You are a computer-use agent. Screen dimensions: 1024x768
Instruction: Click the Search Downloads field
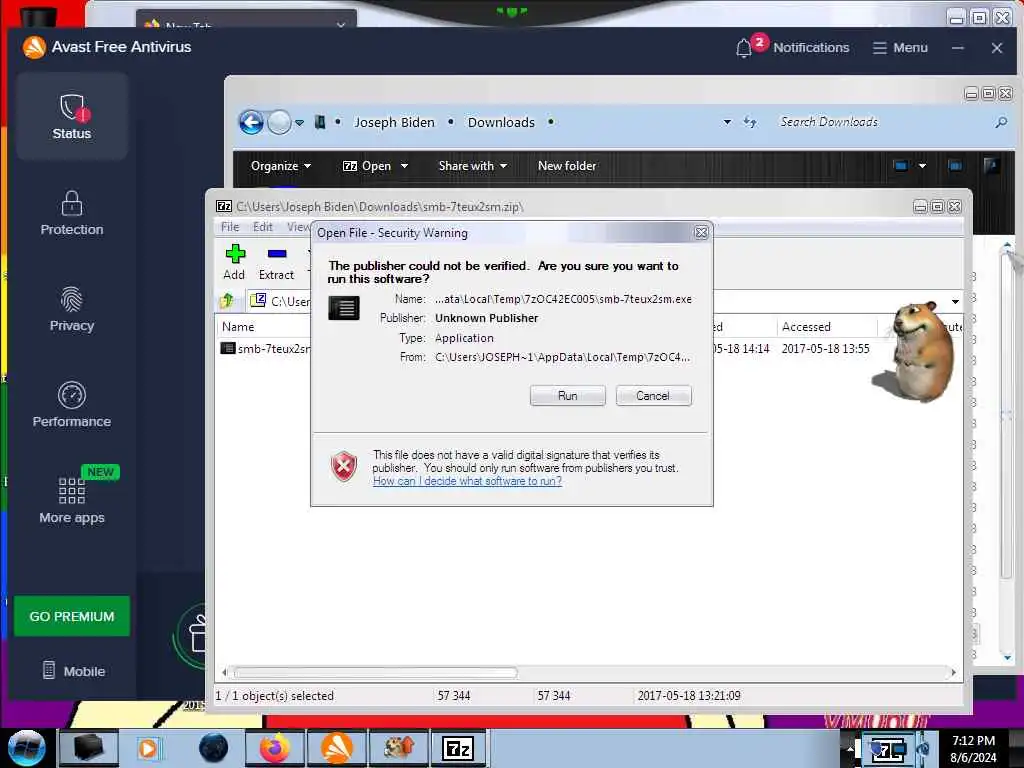point(884,122)
